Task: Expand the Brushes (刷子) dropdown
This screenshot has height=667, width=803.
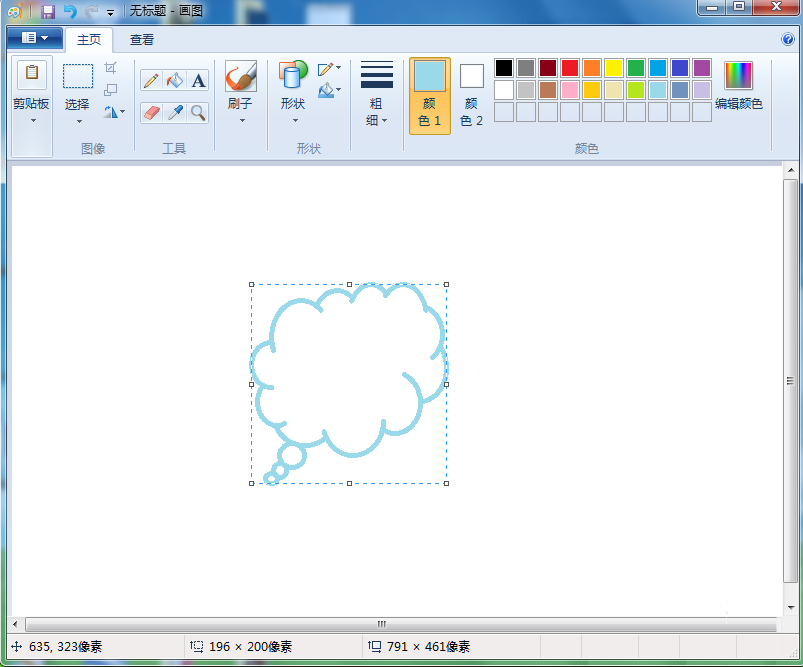Action: (x=242, y=121)
